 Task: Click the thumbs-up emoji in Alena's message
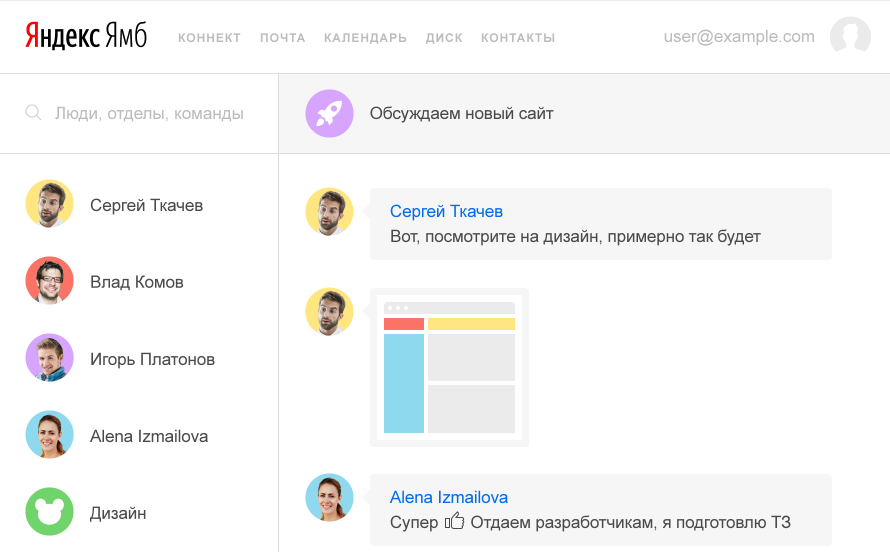(x=454, y=521)
